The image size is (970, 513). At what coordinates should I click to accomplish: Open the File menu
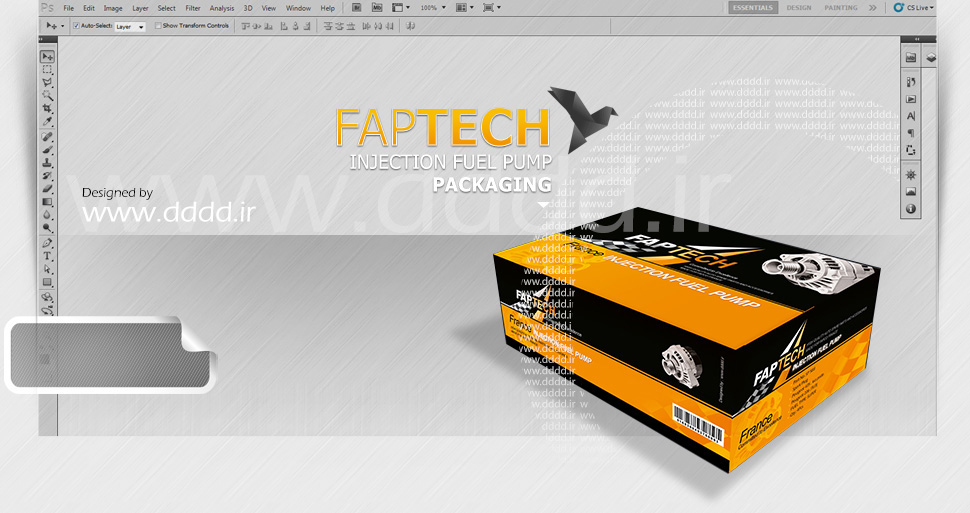pyautogui.click(x=69, y=8)
